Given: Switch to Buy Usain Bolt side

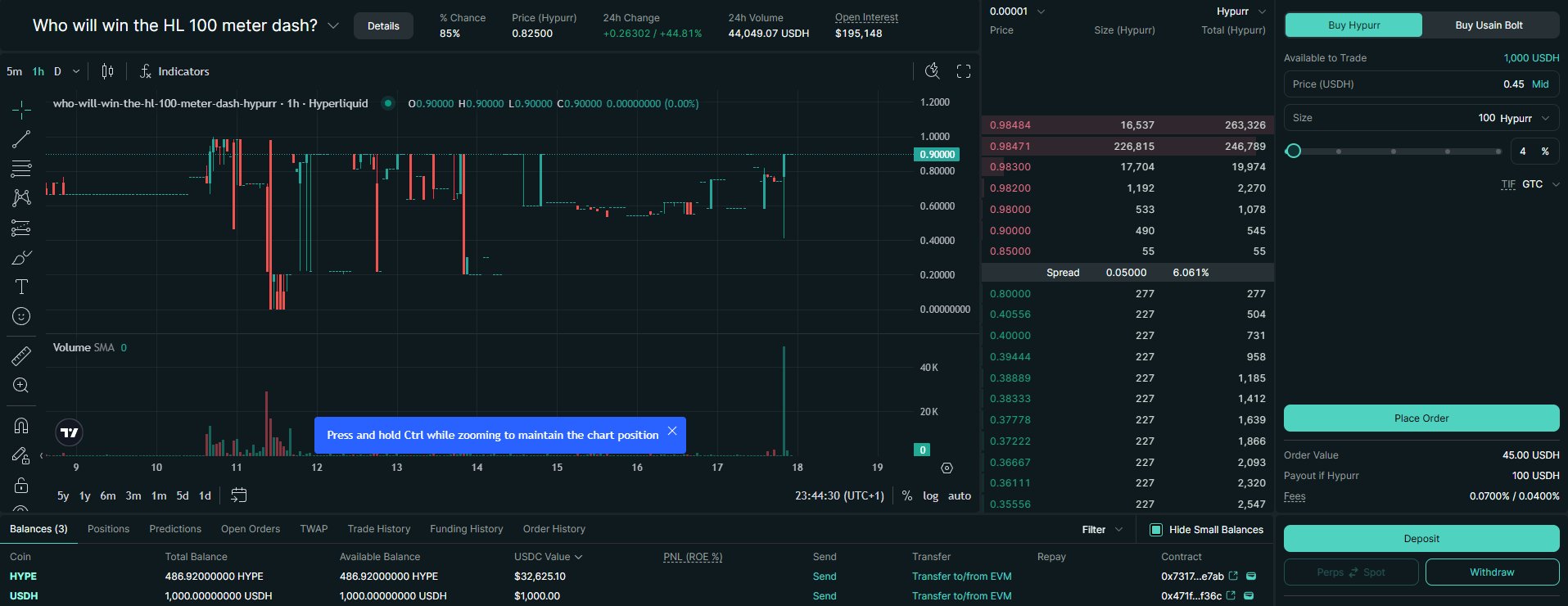Looking at the screenshot, I should click(1489, 25).
